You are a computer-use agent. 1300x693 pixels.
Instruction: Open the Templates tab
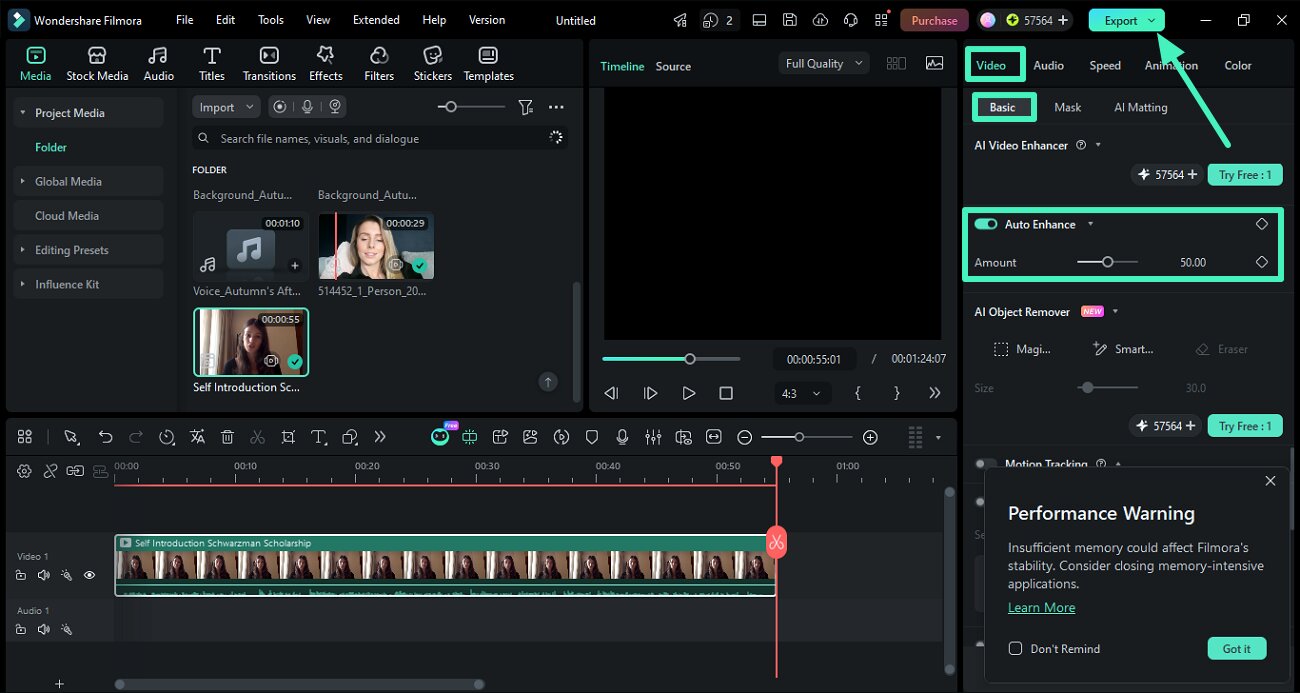tap(488, 64)
